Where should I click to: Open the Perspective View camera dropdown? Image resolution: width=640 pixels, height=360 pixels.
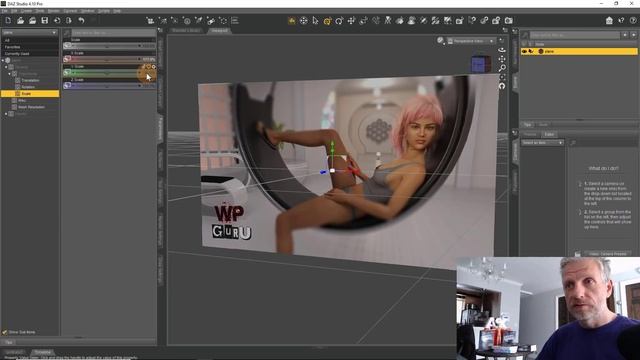pos(471,41)
